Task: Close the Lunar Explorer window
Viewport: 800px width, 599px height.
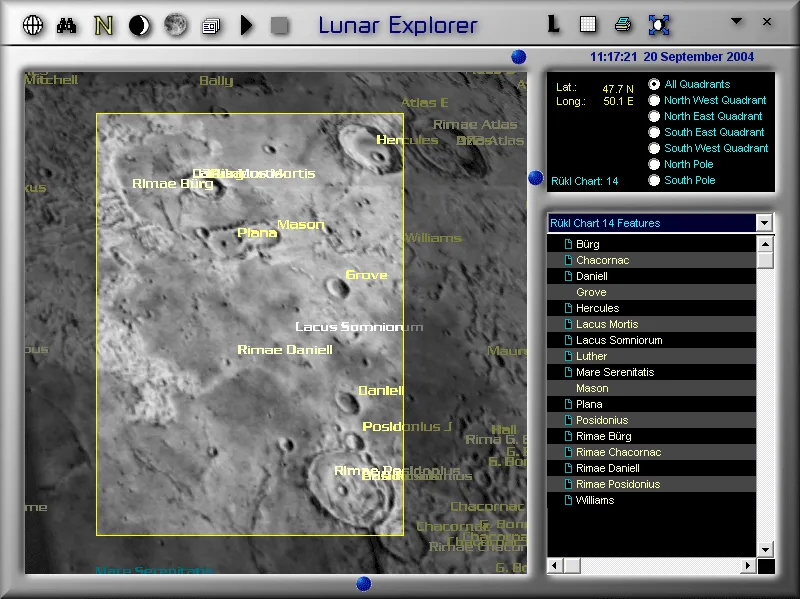Action: coord(767,21)
